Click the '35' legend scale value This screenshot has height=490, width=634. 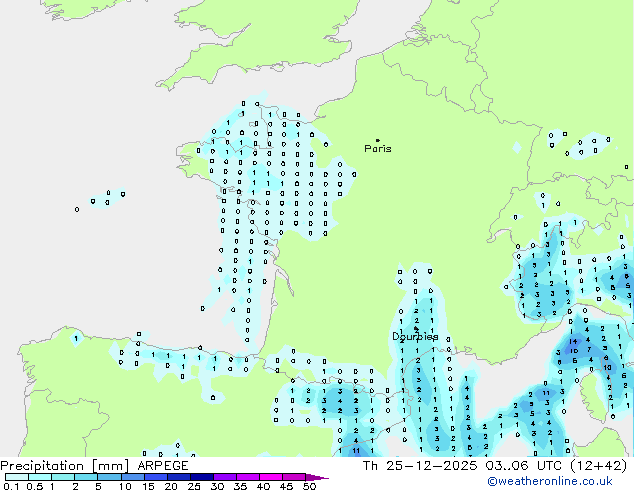pos(240,486)
